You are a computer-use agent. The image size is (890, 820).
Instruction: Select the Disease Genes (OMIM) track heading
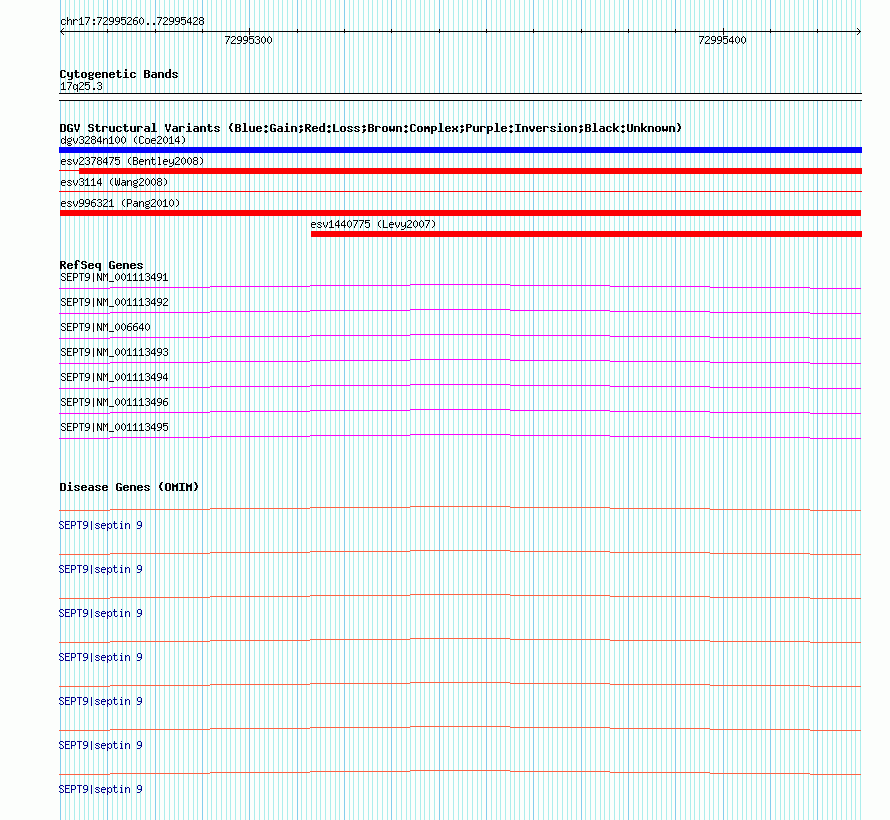(129, 487)
